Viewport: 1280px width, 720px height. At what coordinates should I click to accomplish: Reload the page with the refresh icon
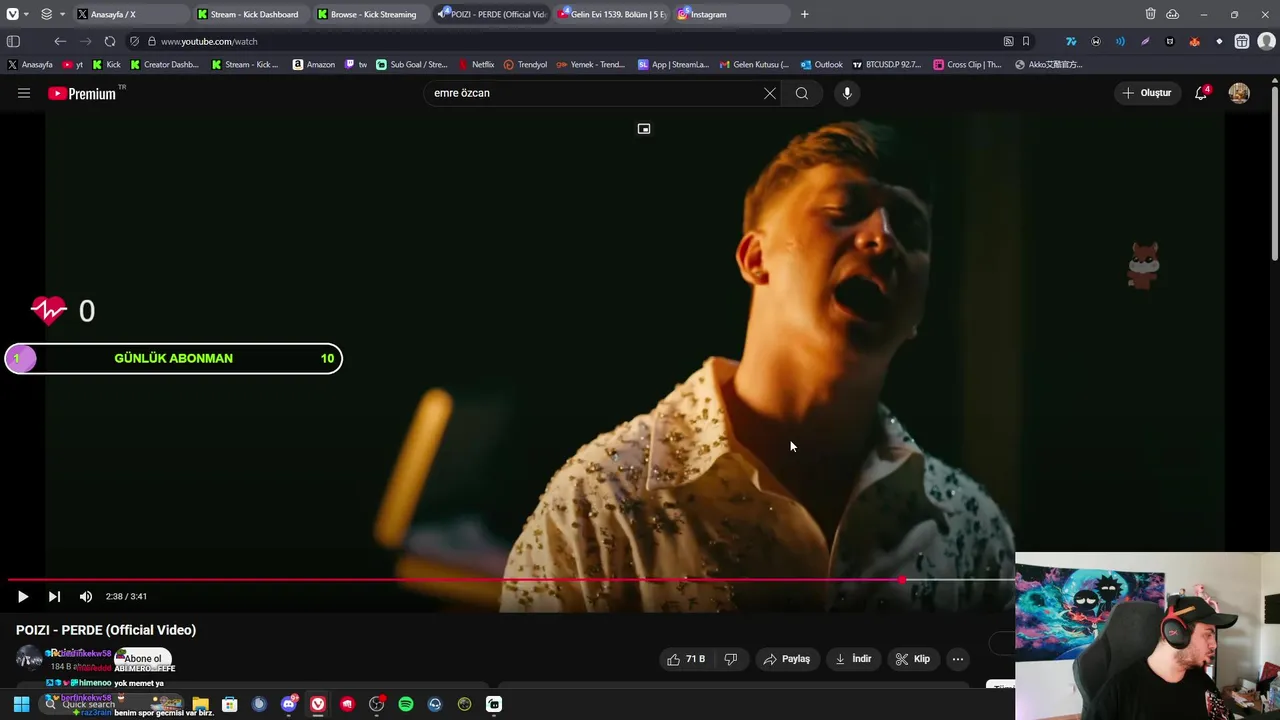tap(110, 41)
